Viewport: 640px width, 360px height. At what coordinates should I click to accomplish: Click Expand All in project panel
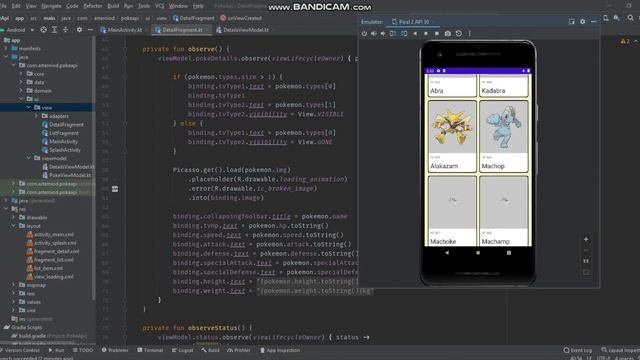54,30
